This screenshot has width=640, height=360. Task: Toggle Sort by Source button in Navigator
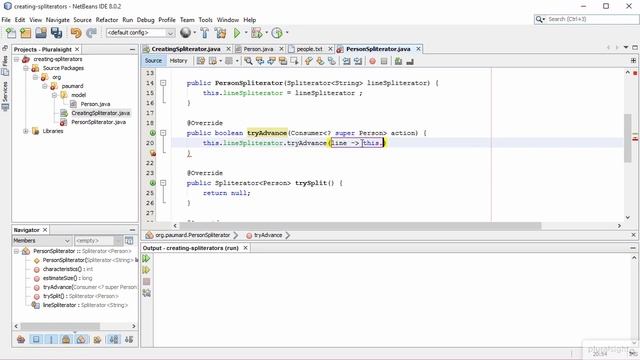(x=129, y=339)
